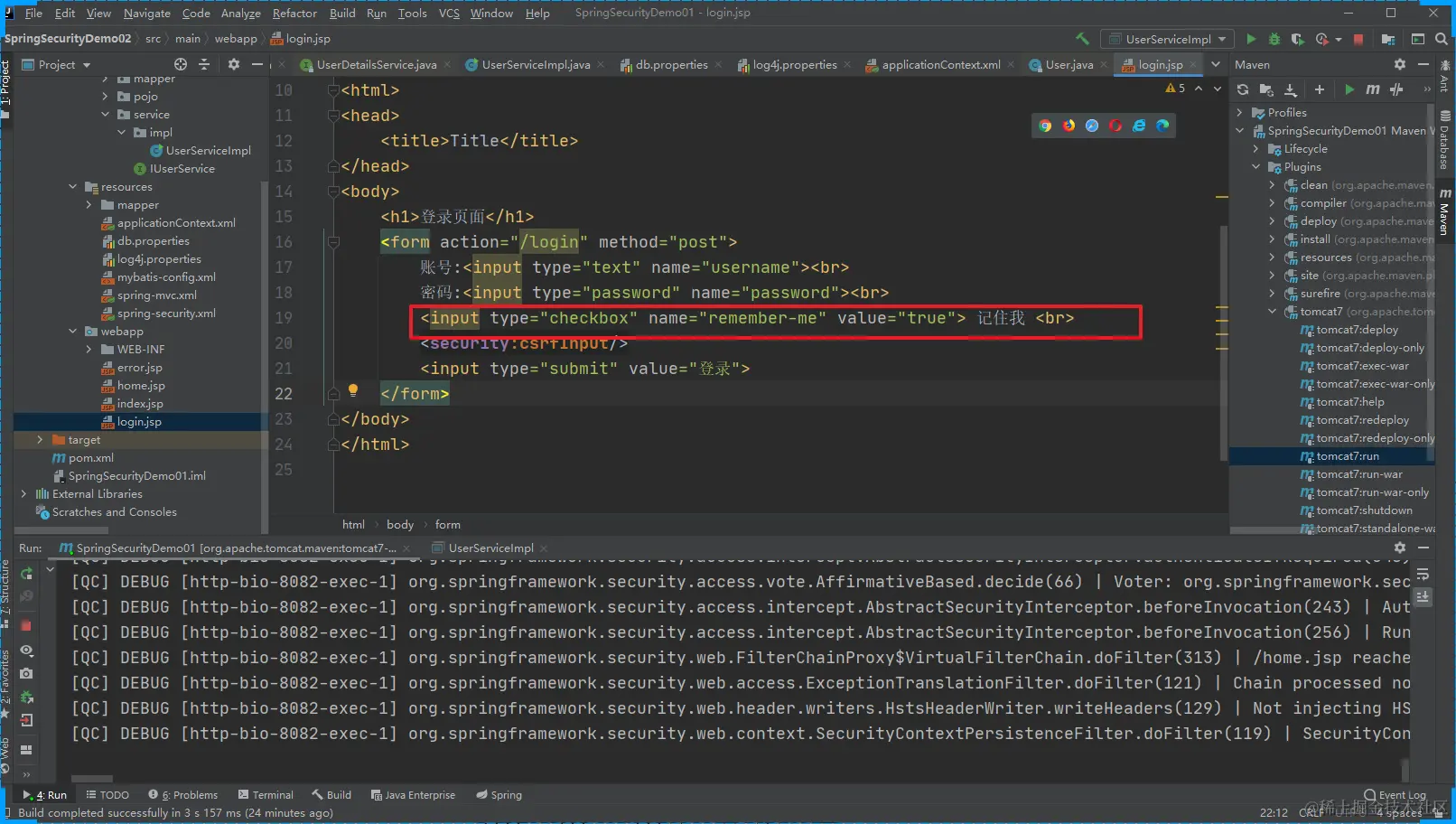Execute Maven goal via the m icon
The height and width of the screenshot is (824, 1456).
pyautogui.click(x=1373, y=89)
